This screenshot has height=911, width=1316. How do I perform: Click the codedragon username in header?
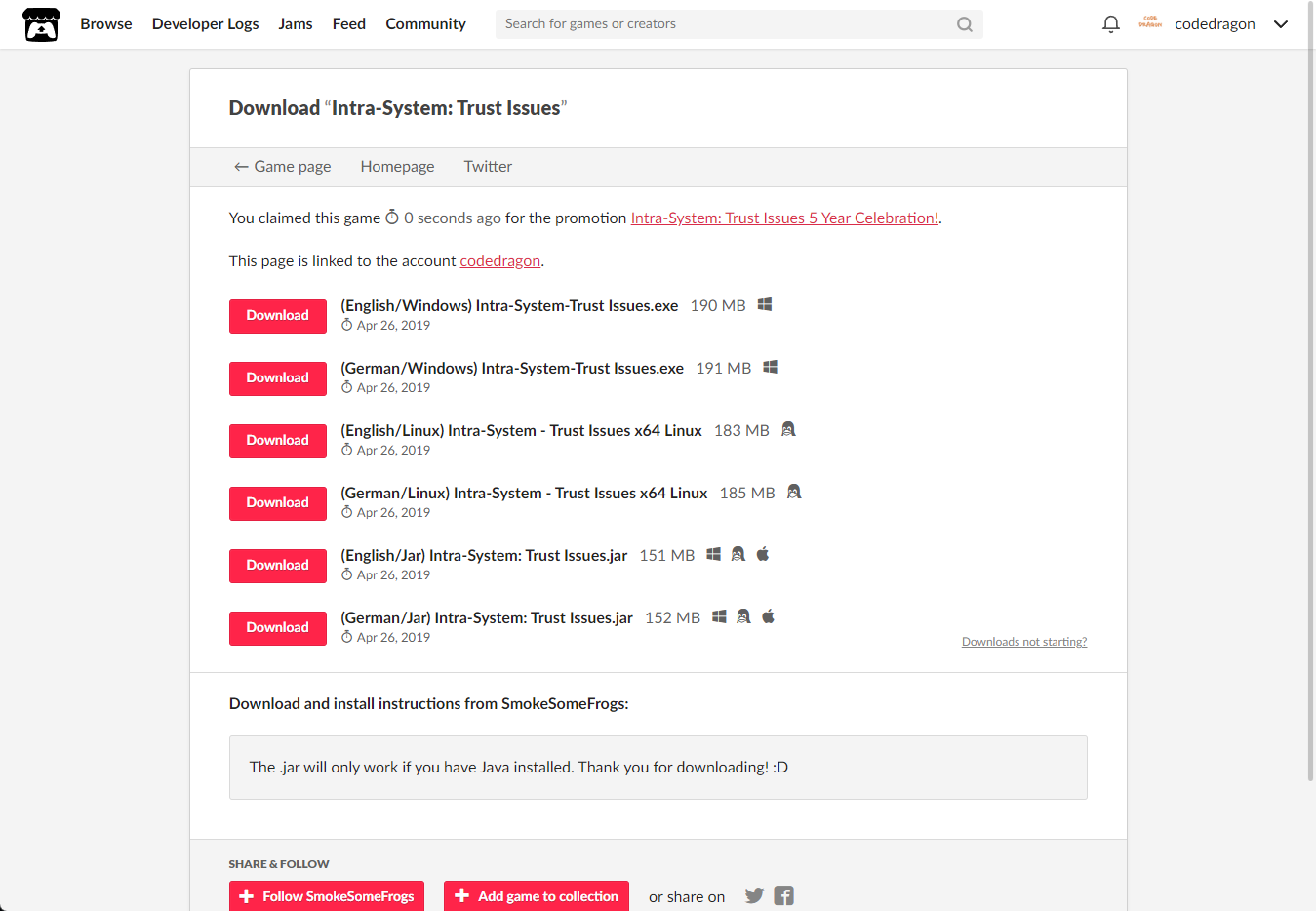1215,24
